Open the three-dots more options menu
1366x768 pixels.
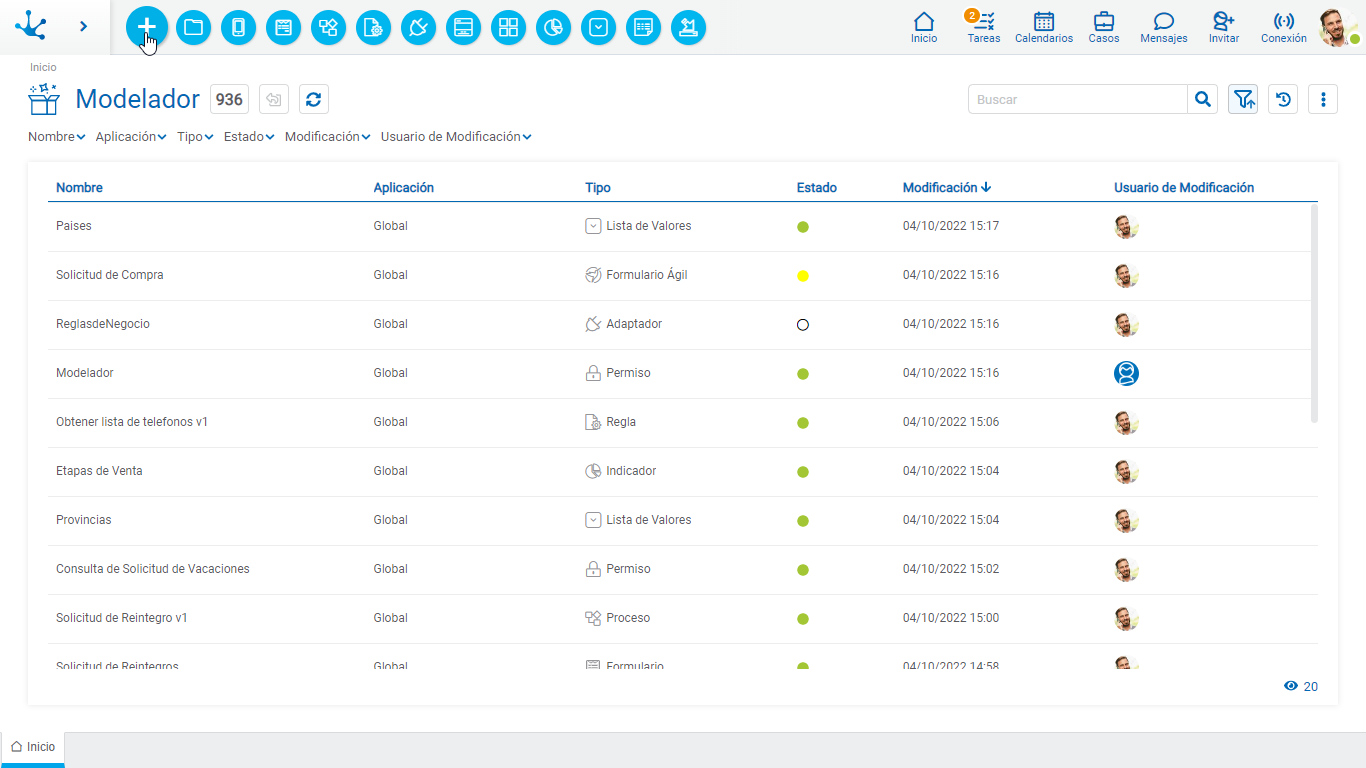1323,99
